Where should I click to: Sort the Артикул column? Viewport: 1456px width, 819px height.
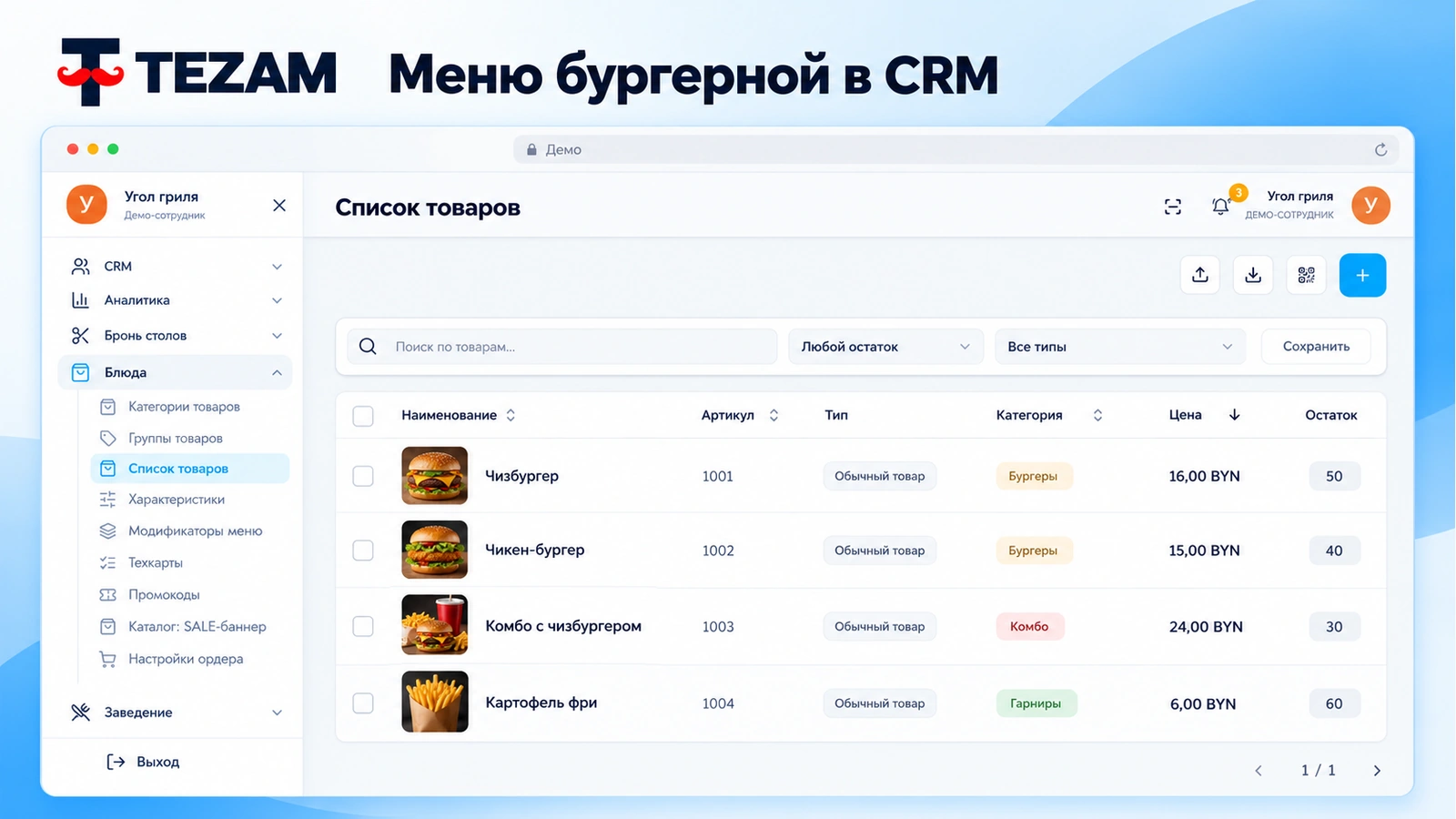tap(773, 415)
